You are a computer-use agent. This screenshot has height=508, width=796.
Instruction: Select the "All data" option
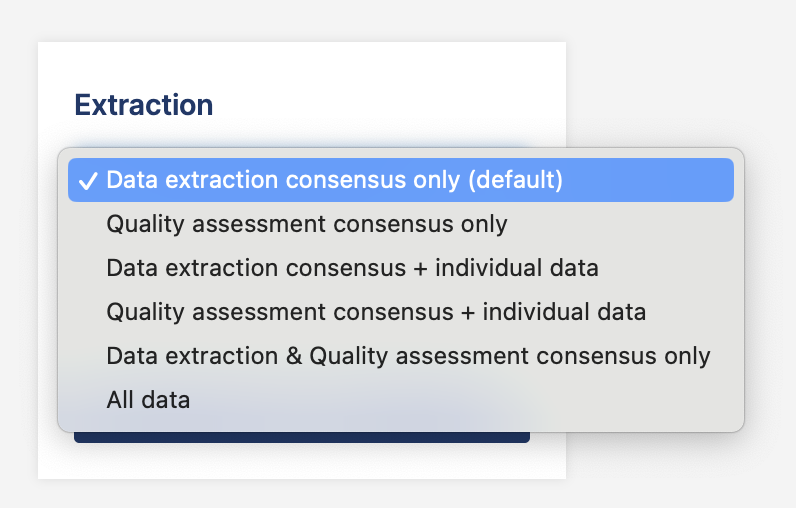click(x=148, y=400)
